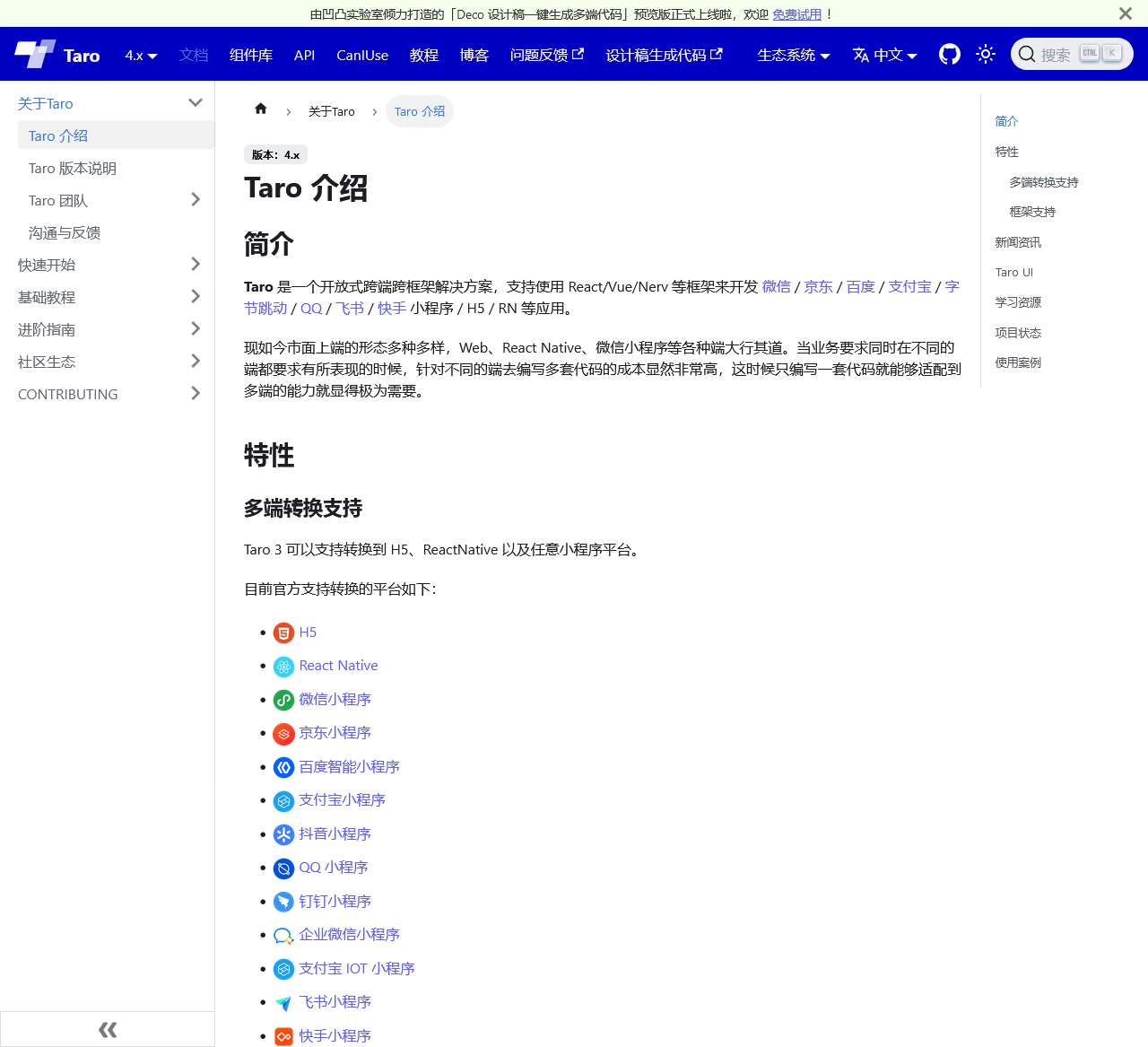The width and height of the screenshot is (1148, 1047).
Task: Open the 博客 navbar item
Action: [x=474, y=55]
